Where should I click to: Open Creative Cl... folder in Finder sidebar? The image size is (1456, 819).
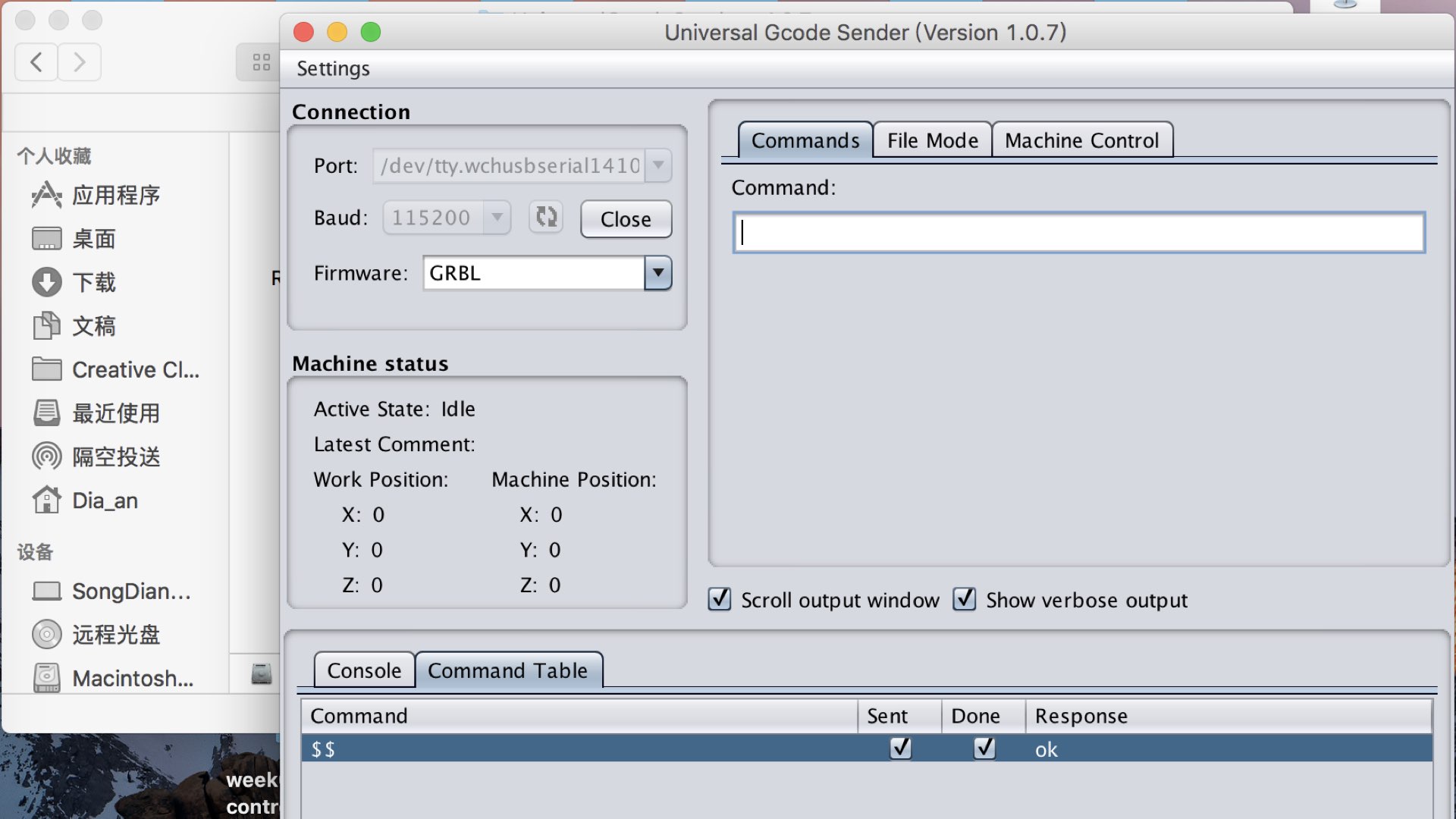click(x=115, y=370)
